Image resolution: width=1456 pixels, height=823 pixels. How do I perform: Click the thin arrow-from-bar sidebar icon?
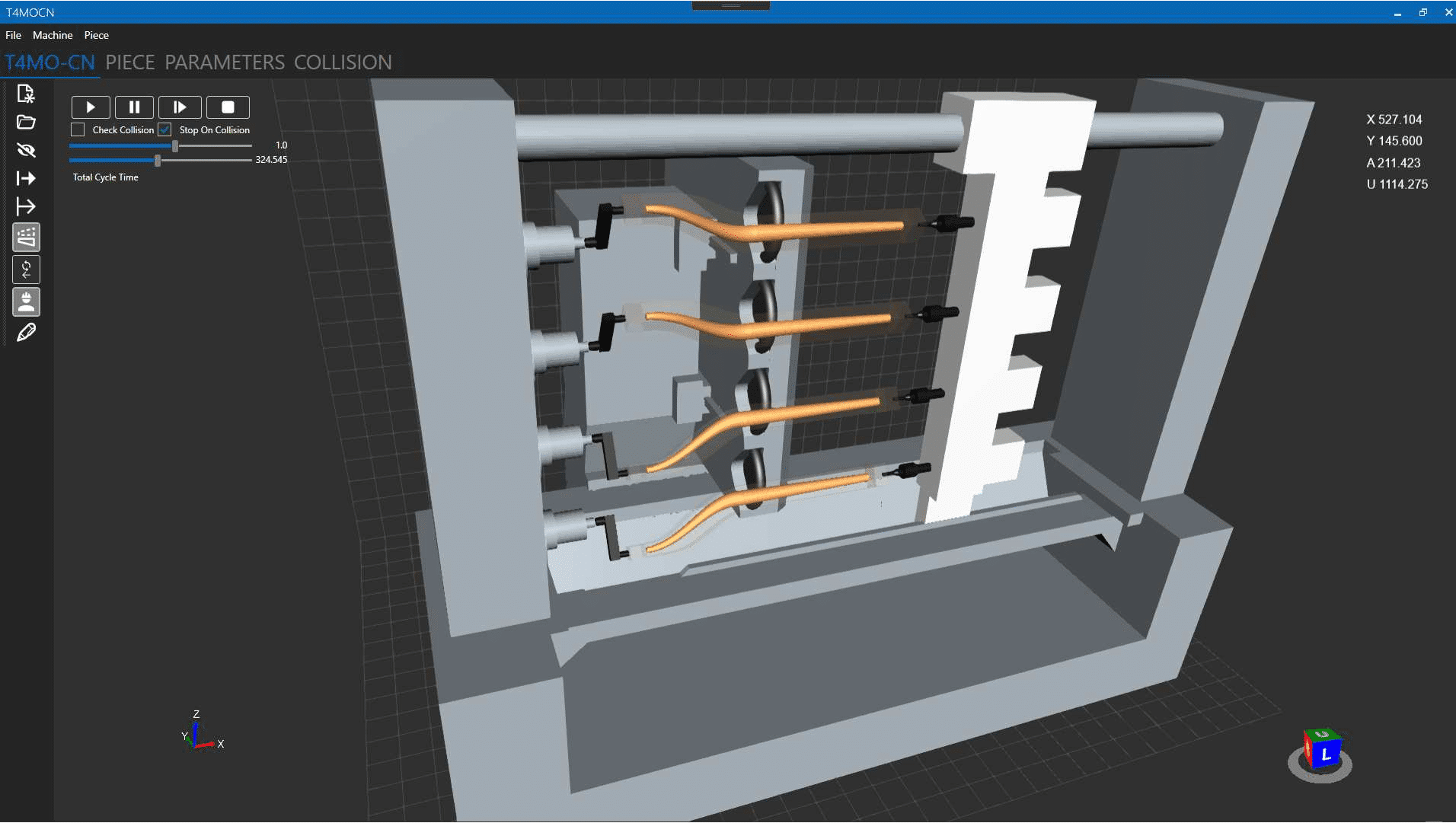26,206
